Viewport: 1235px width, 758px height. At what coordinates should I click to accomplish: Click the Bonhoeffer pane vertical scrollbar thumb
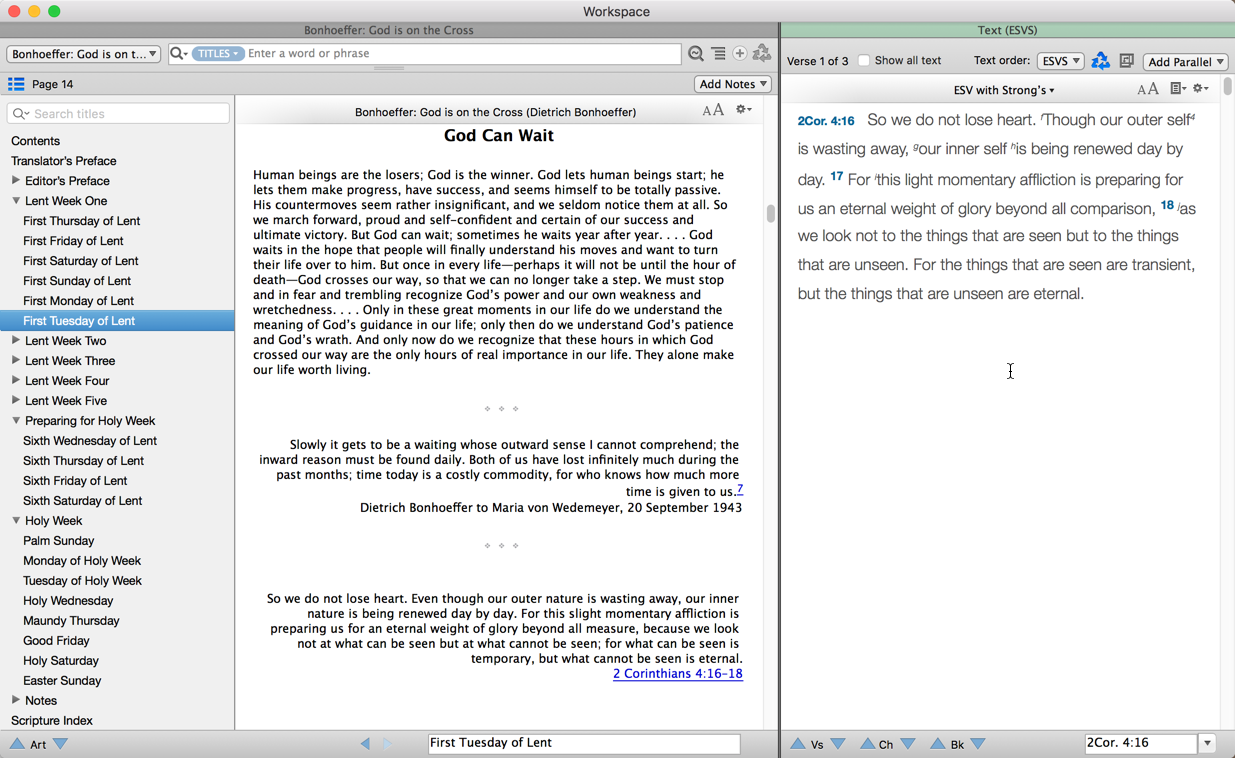770,213
